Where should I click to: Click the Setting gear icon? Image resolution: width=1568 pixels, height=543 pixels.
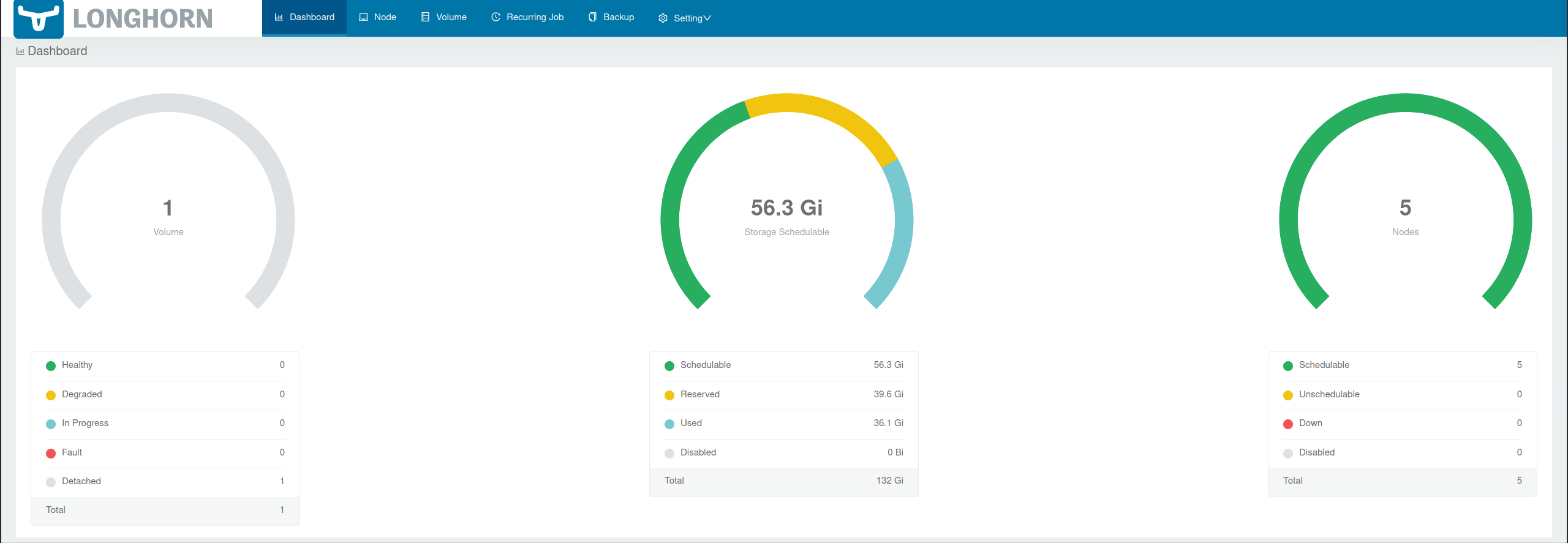pos(663,18)
